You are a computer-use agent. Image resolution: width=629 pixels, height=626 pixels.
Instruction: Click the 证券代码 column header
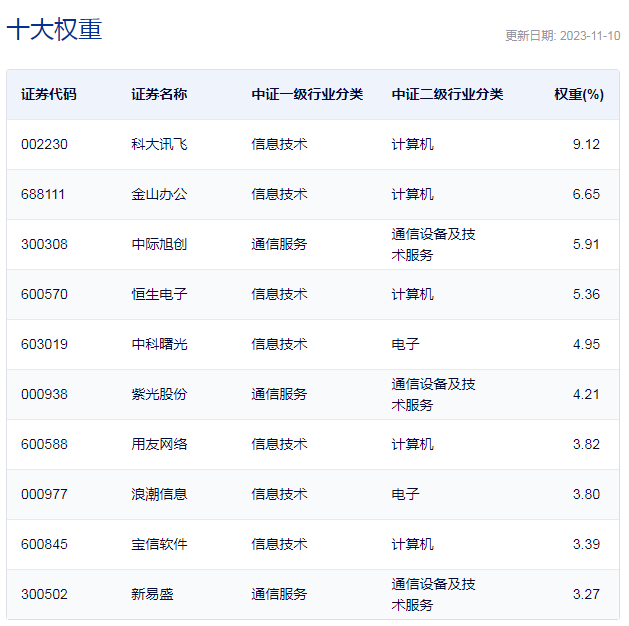(49, 95)
